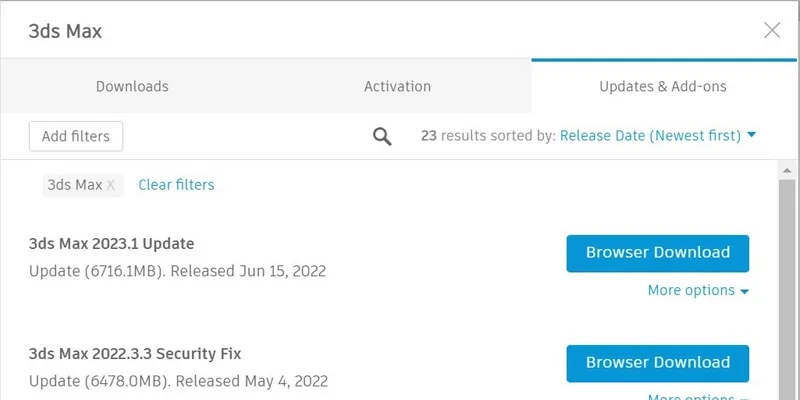
Task: Remove the 3ds Max filter chip
Action: [x=111, y=185]
